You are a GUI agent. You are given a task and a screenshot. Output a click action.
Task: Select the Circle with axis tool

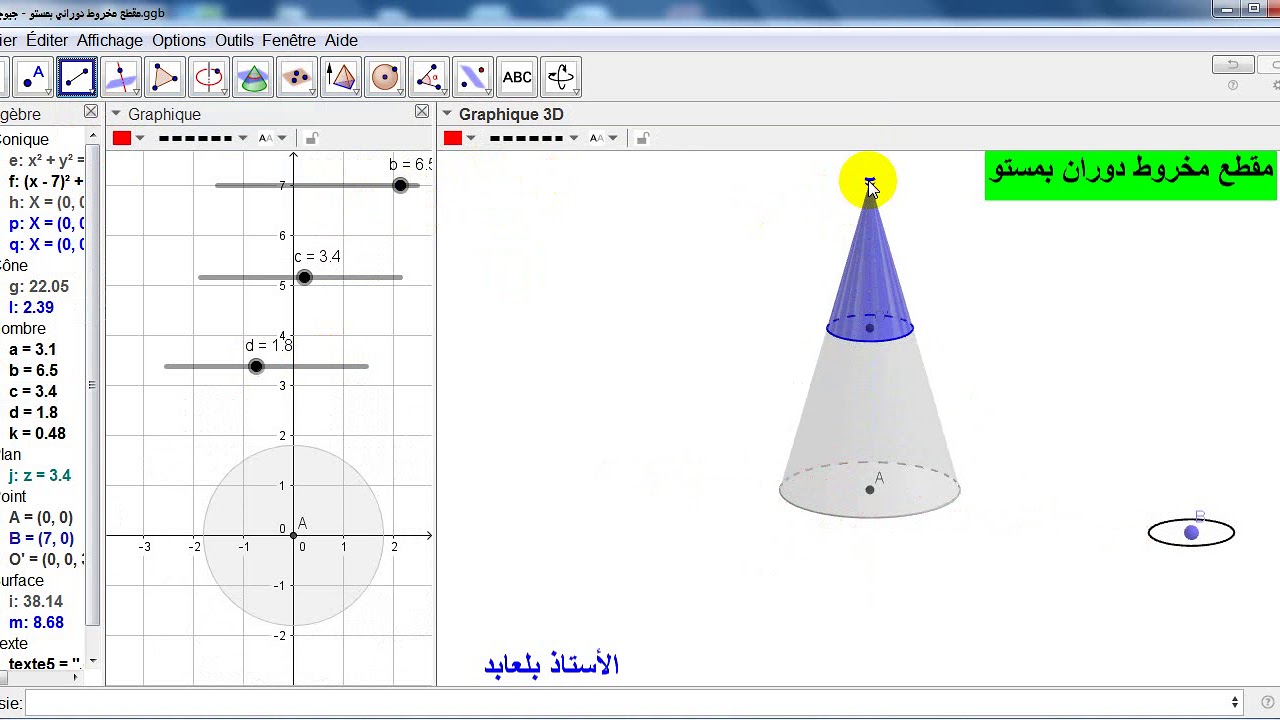tap(209, 77)
